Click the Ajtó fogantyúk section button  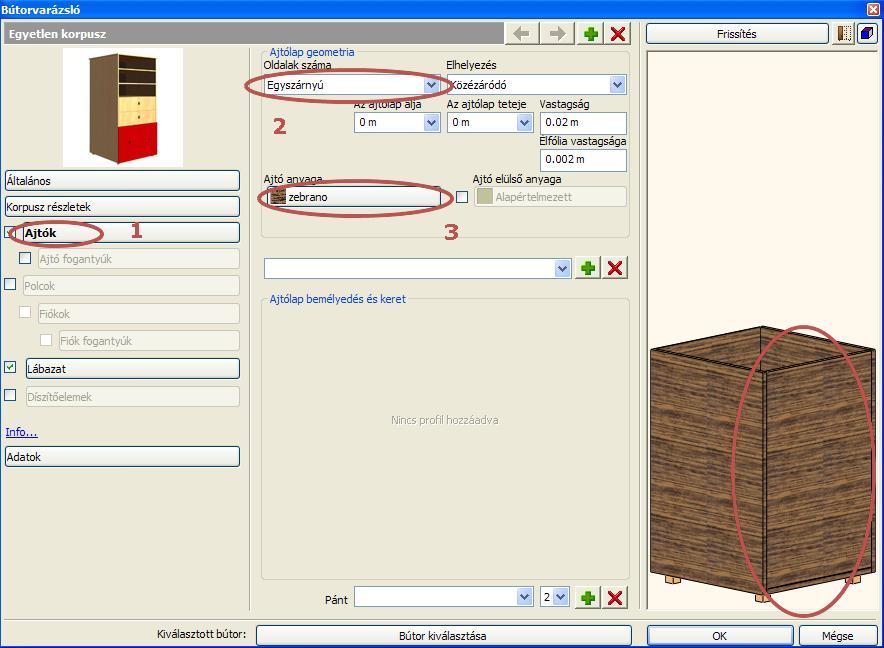click(x=139, y=259)
